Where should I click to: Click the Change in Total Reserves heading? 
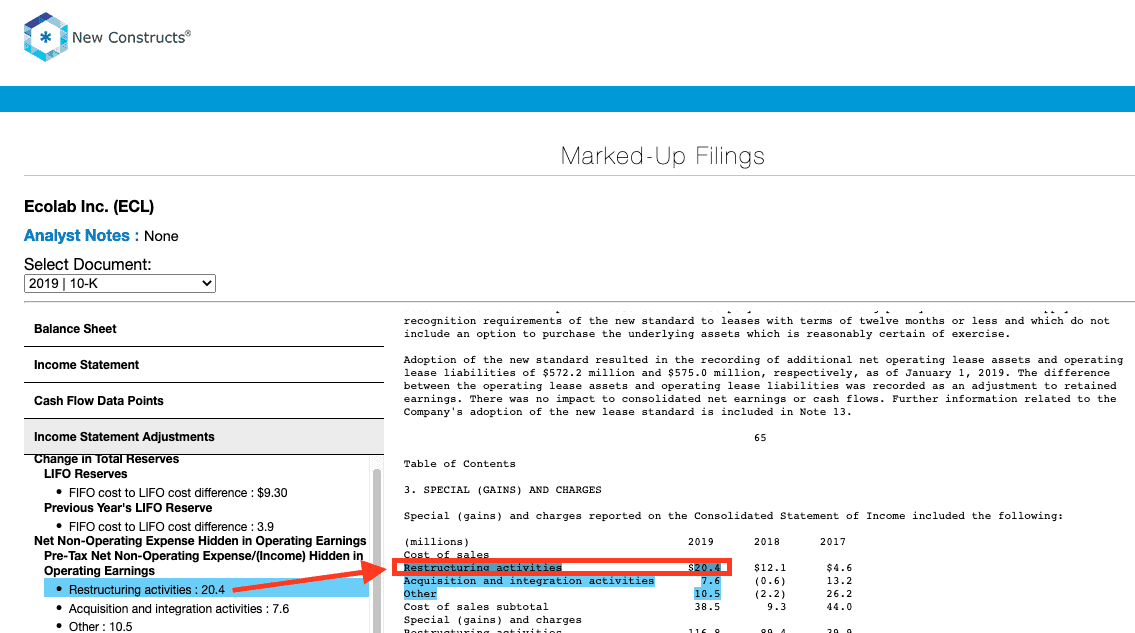[106, 459]
